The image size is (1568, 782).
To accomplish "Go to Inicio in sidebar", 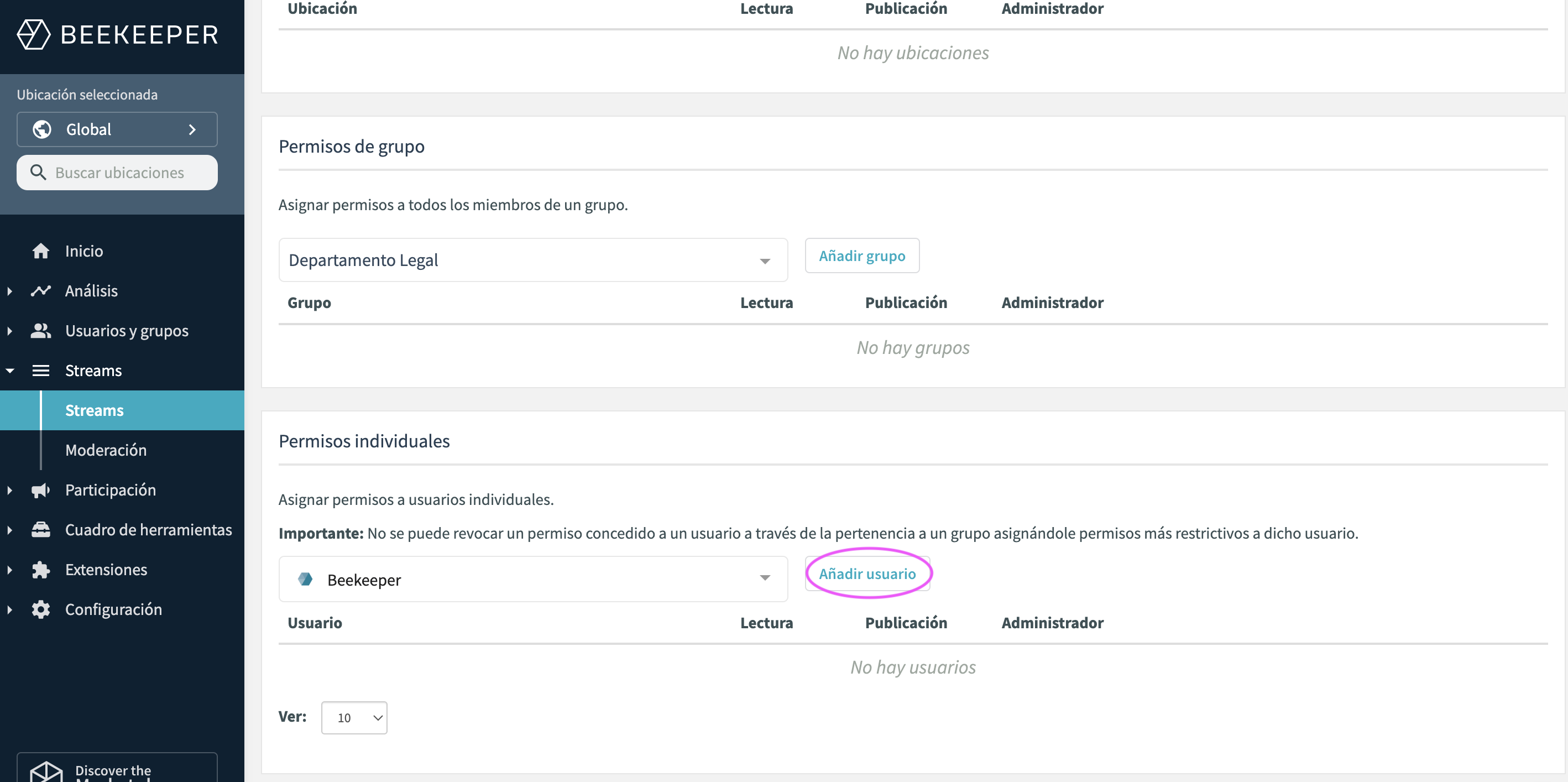I will (84, 251).
